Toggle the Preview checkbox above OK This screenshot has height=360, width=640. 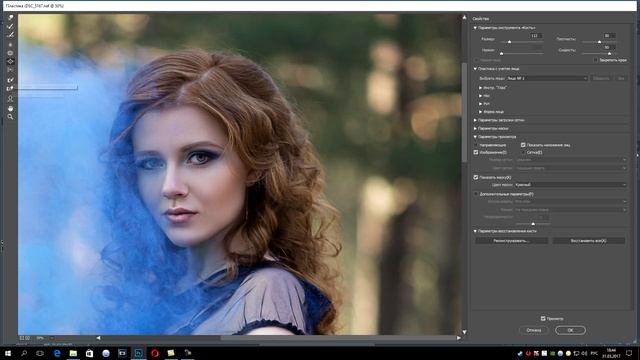tap(543, 318)
